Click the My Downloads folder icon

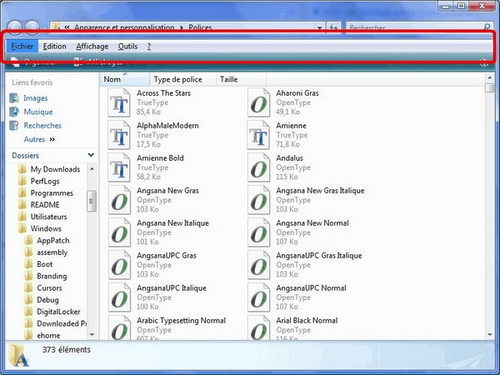tap(22, 169)
